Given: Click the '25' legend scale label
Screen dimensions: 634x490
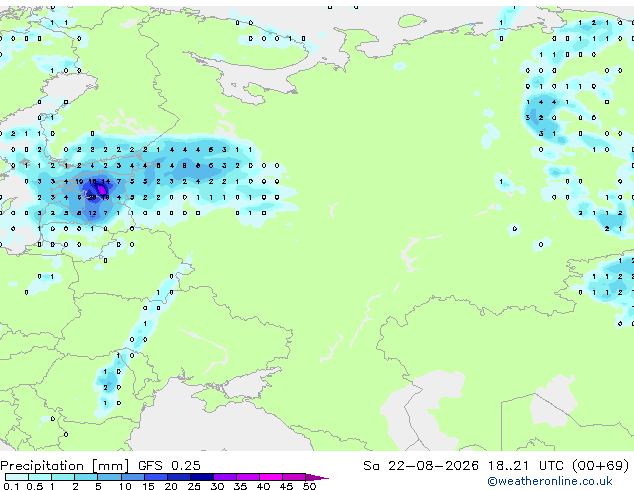Looking at the screenshot, I should pos(194,486).
